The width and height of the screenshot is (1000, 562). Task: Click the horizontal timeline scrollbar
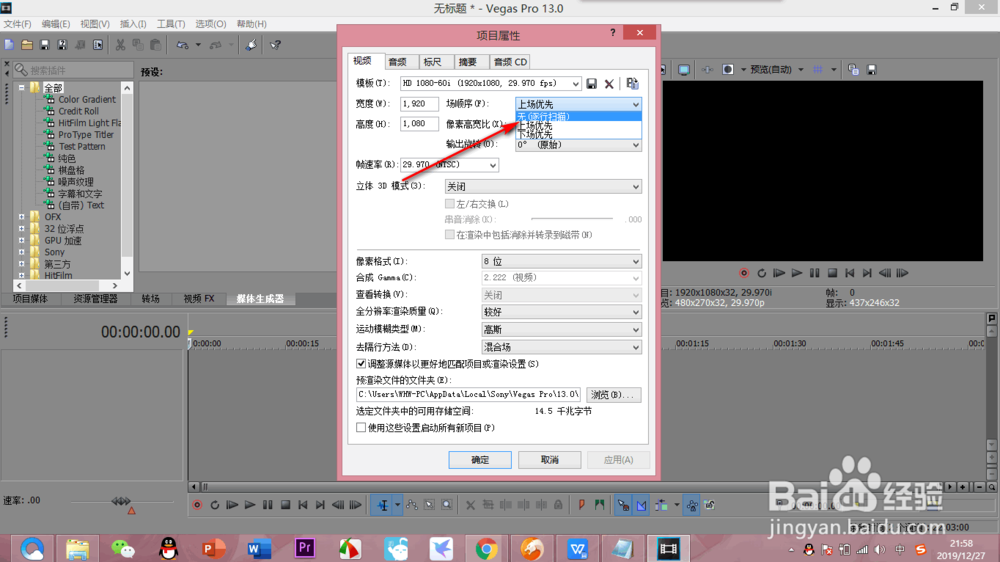(568, 487)
